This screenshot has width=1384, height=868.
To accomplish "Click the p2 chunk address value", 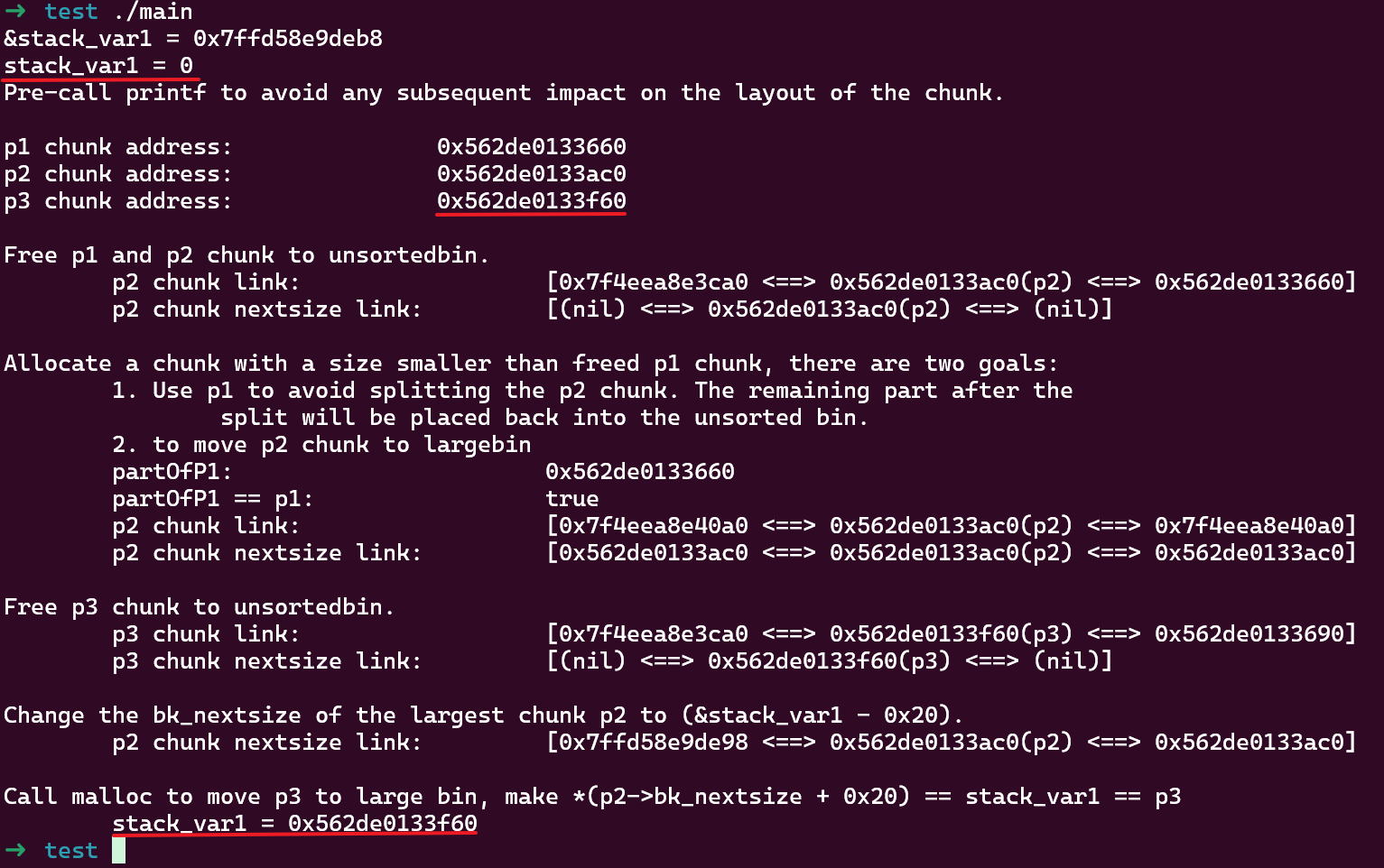I will click(531, 173).
